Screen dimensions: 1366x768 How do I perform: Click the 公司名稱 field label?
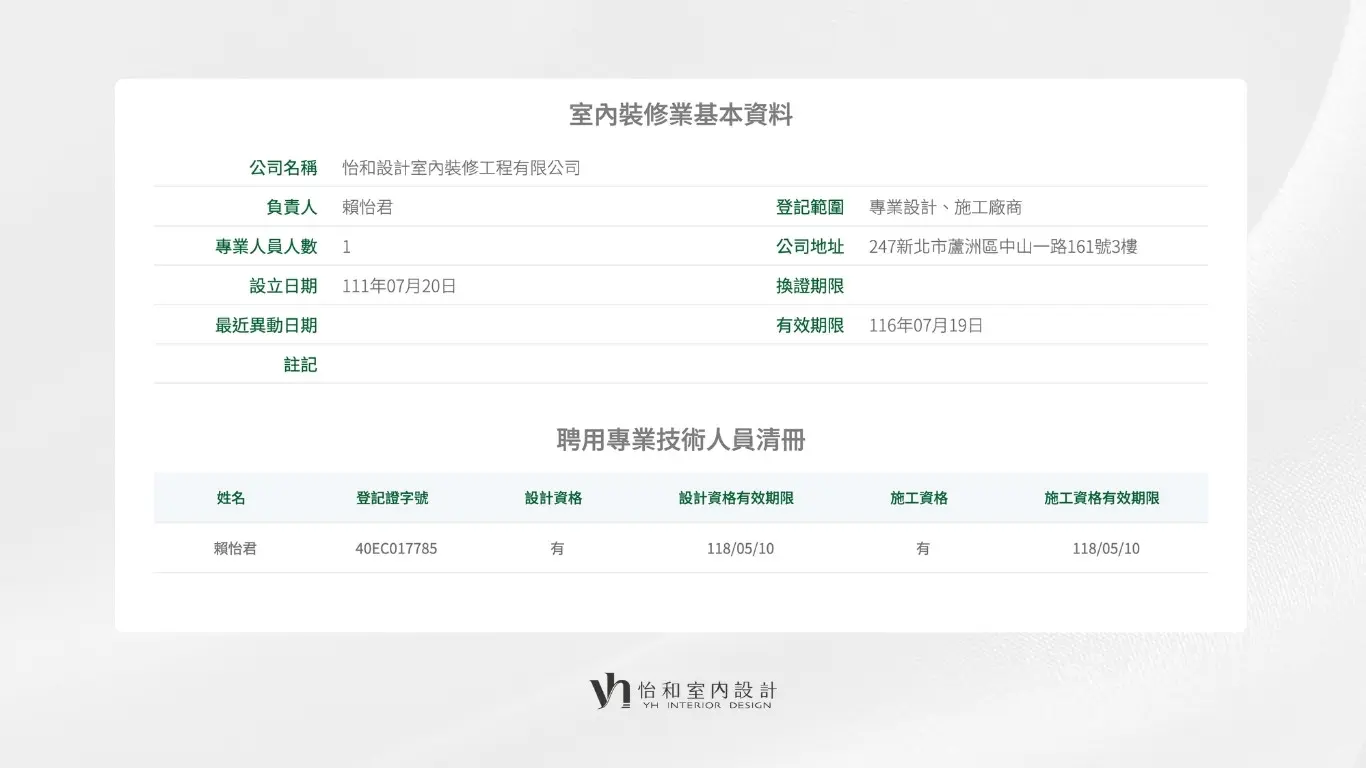click(x=283, y=168)
